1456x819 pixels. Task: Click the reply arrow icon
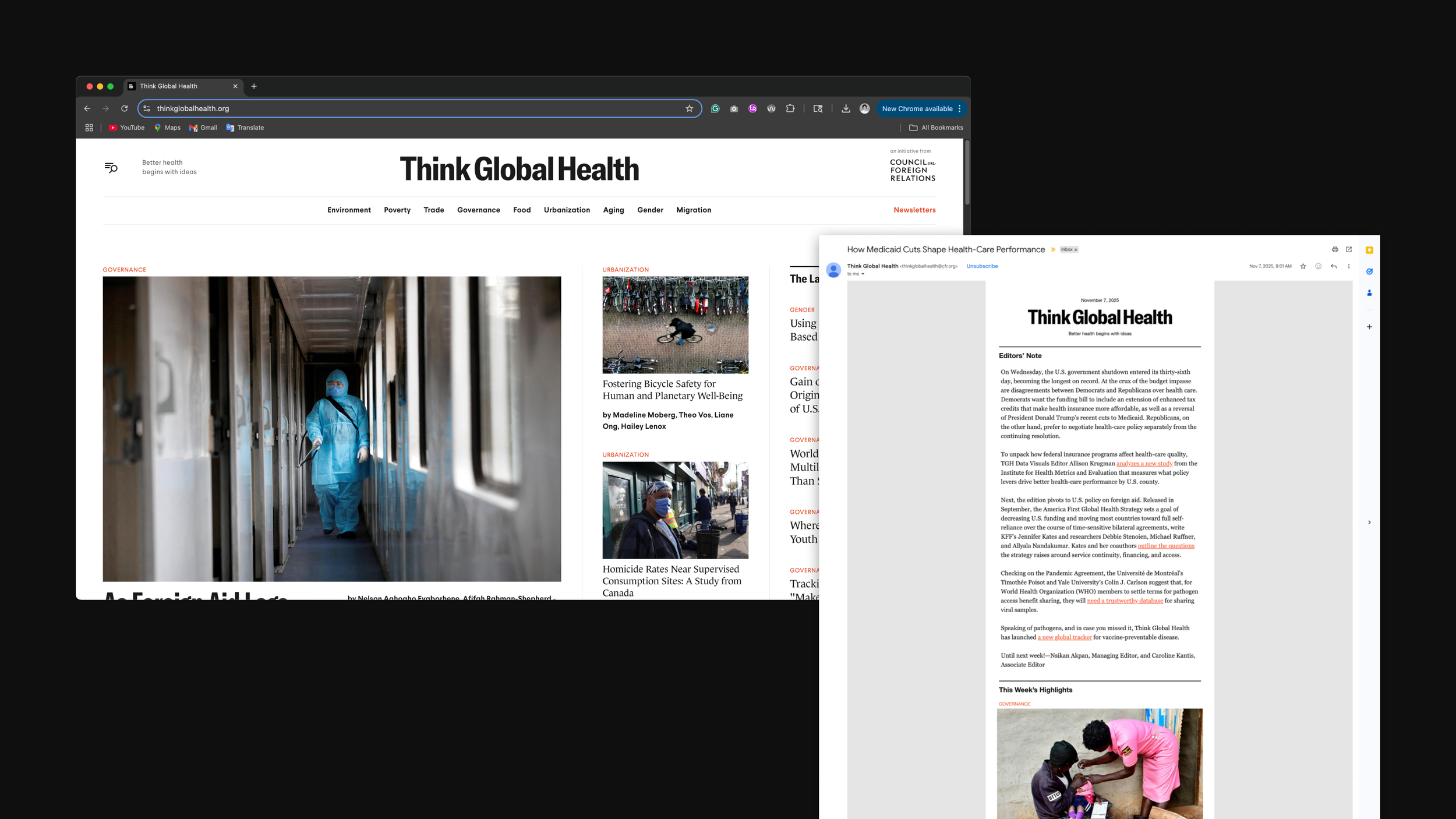1334,266
